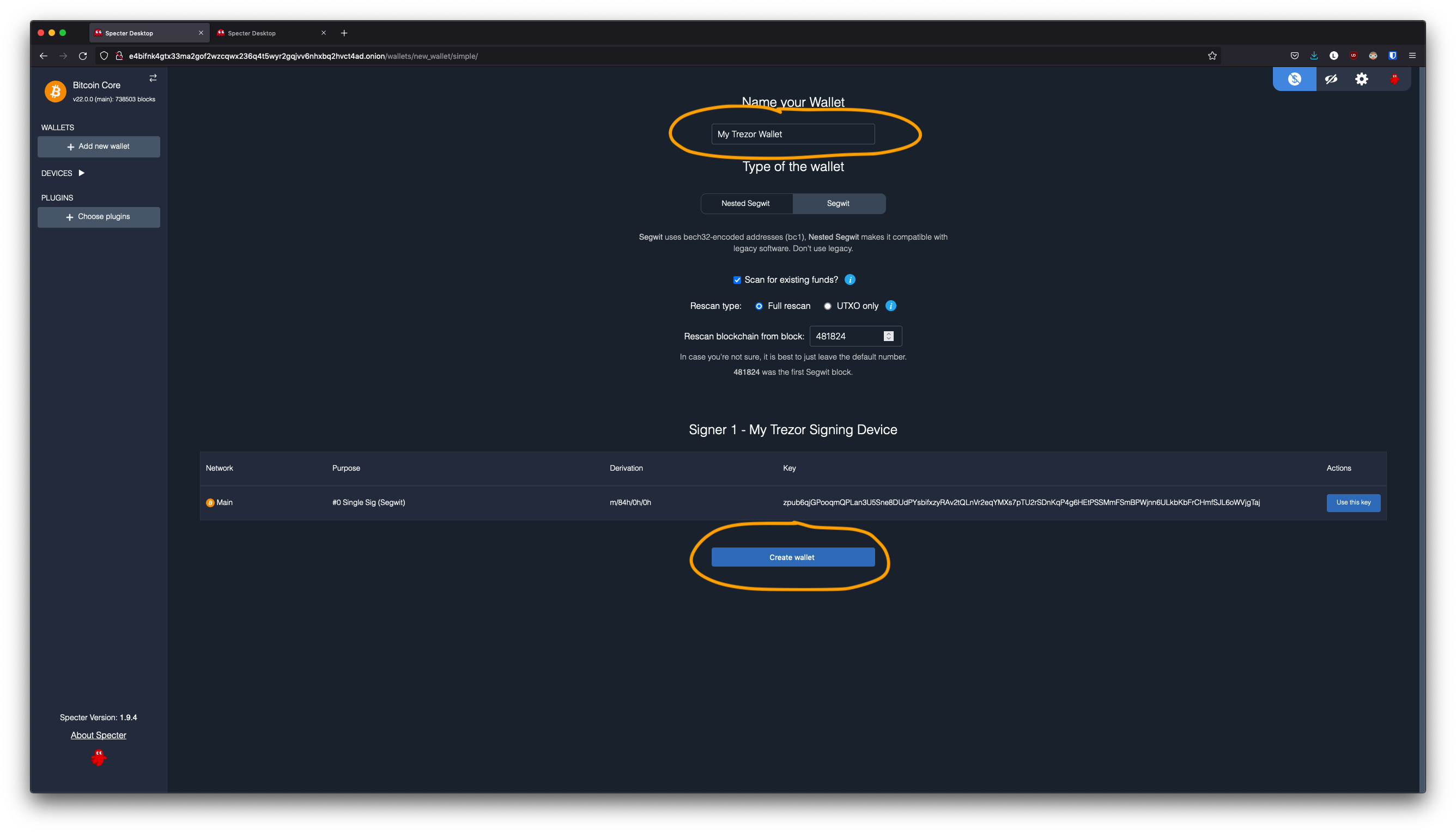Show info about rescan type
The width and height of the screenshot is (1456, 833).
tap(891, 306)
